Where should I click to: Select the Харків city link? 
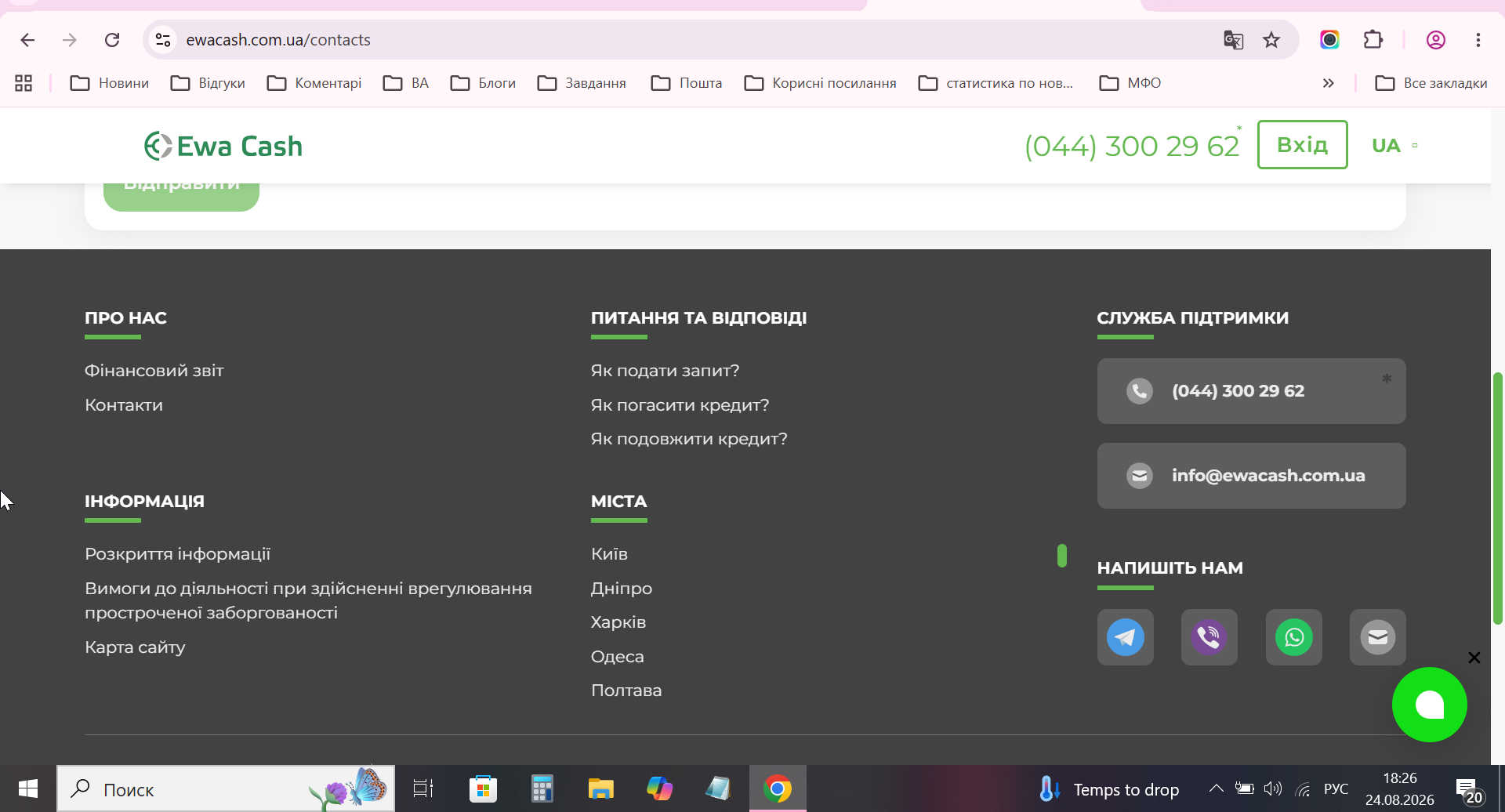click(x=618, y=622)
